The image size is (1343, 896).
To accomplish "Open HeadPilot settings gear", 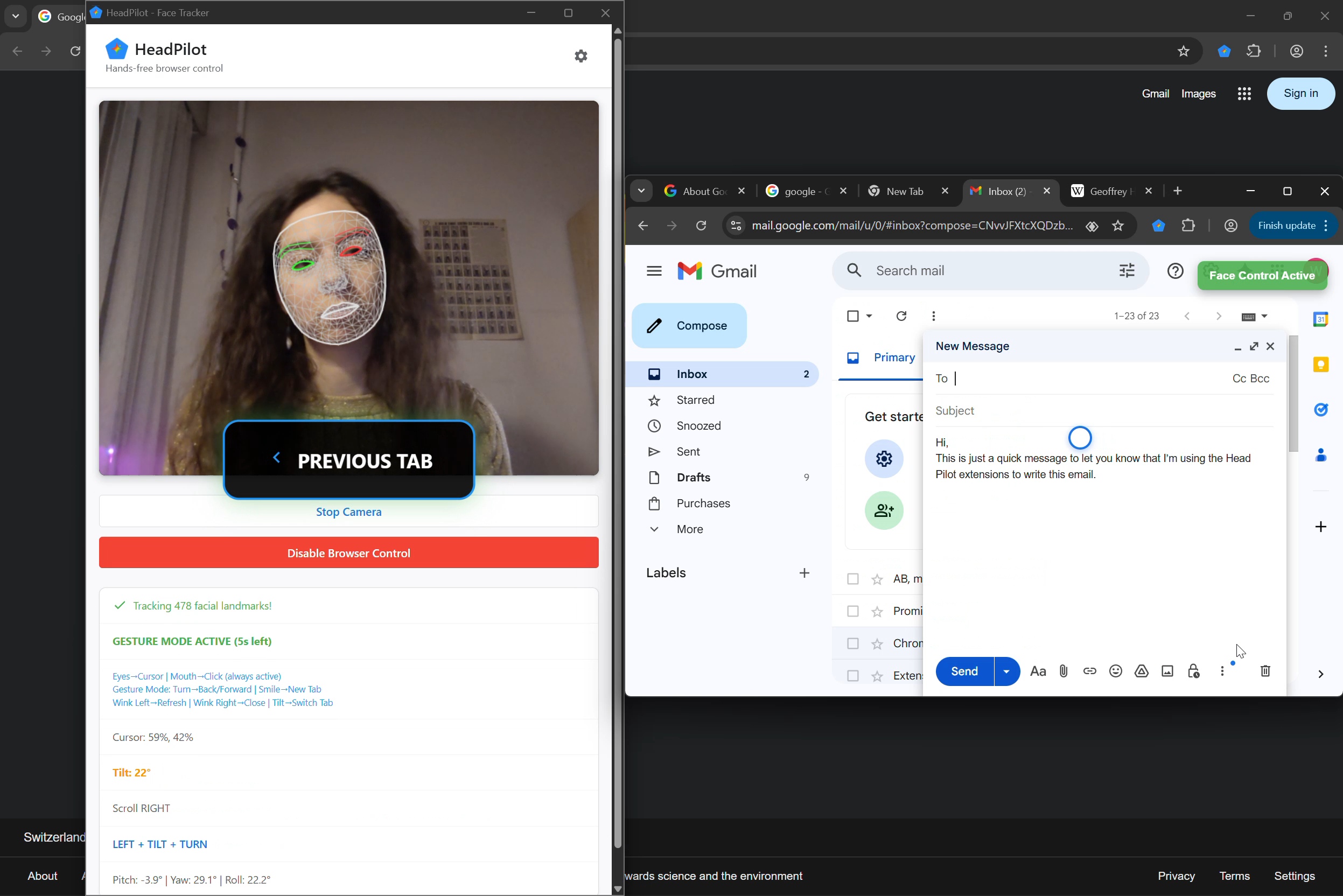I will (580, 56).
